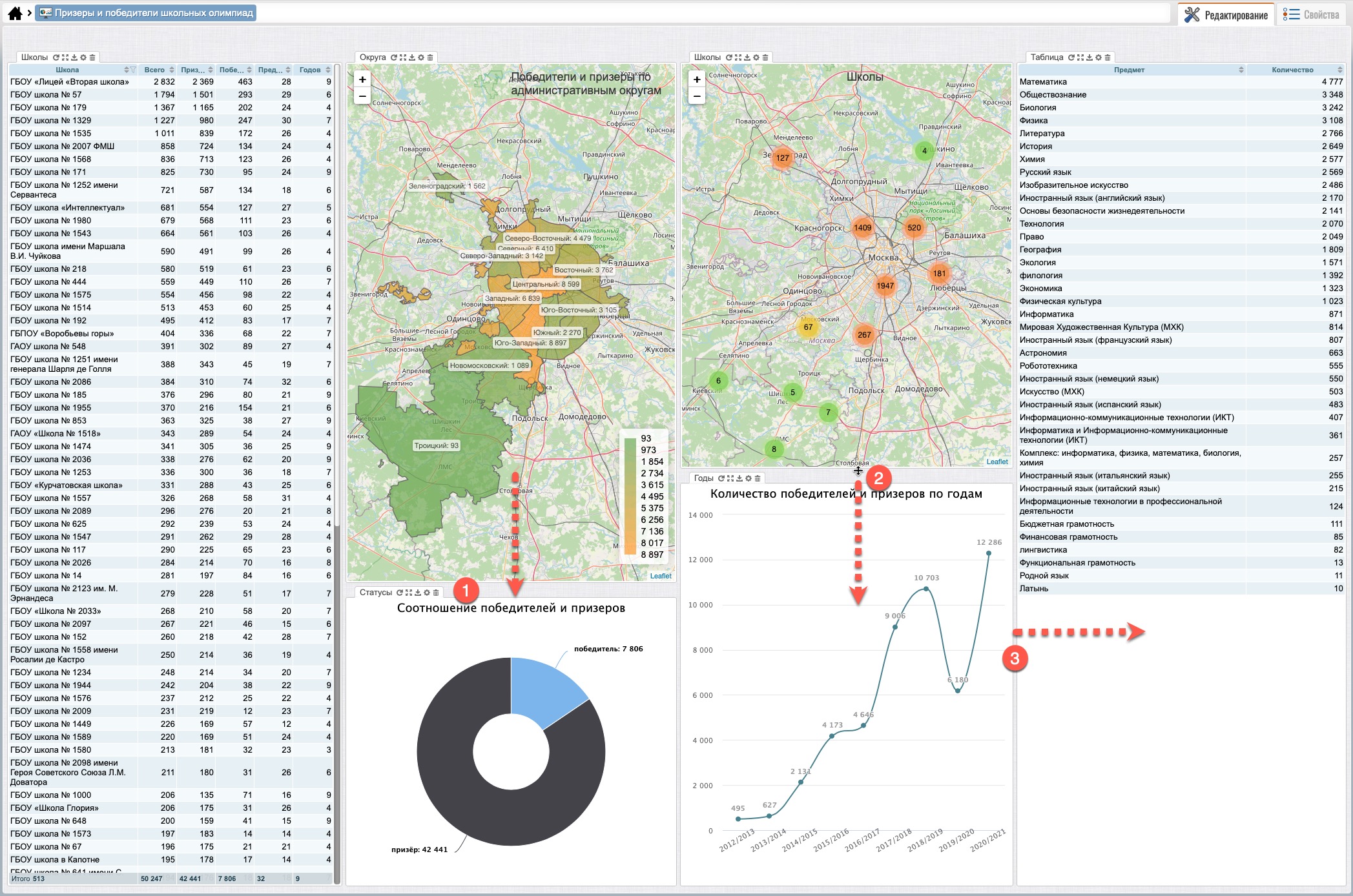Zoom out on the Школы map

click(697, 96)
